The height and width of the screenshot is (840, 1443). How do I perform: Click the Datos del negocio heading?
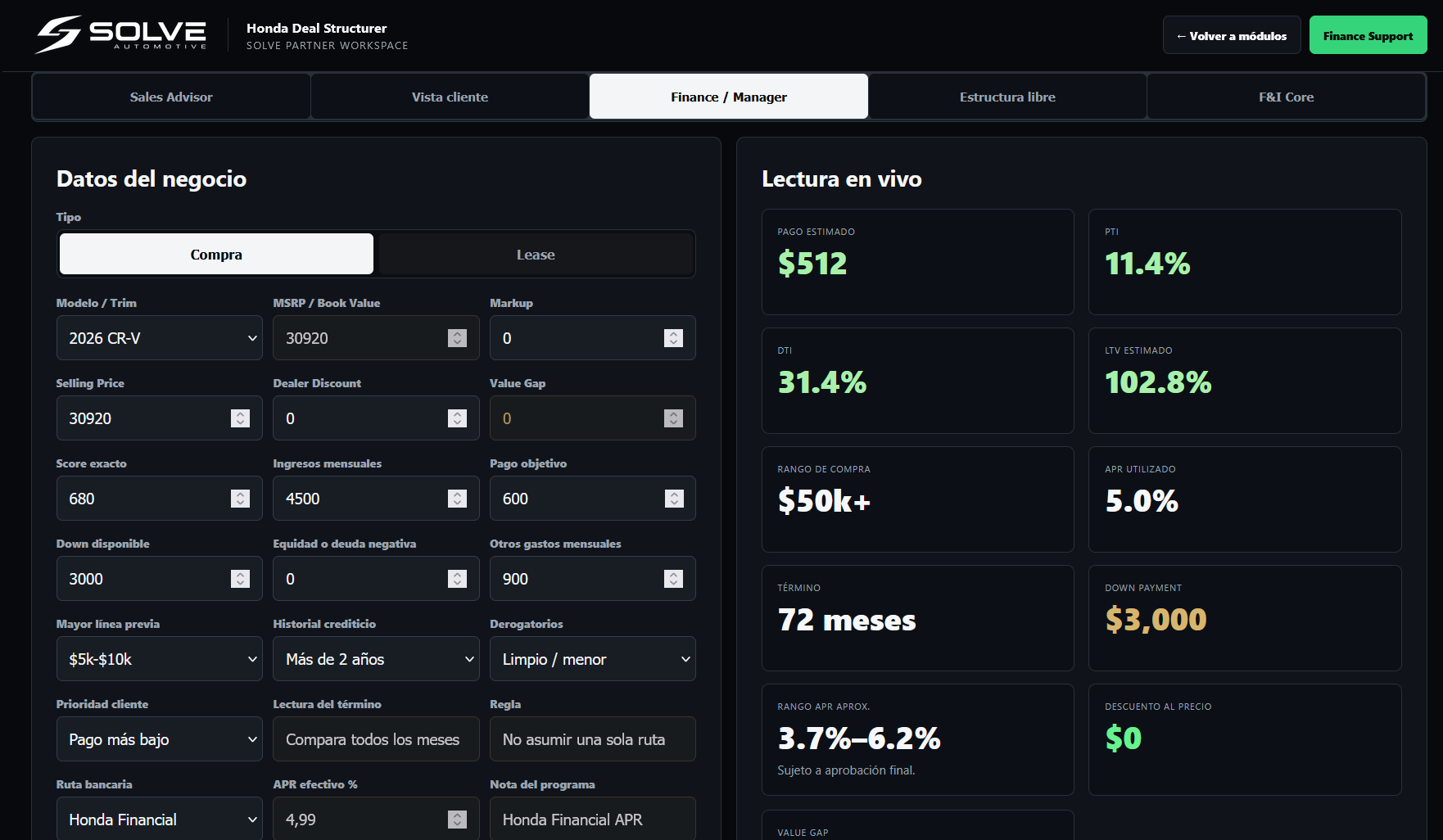pyautogui.click(x=152, y=178)
